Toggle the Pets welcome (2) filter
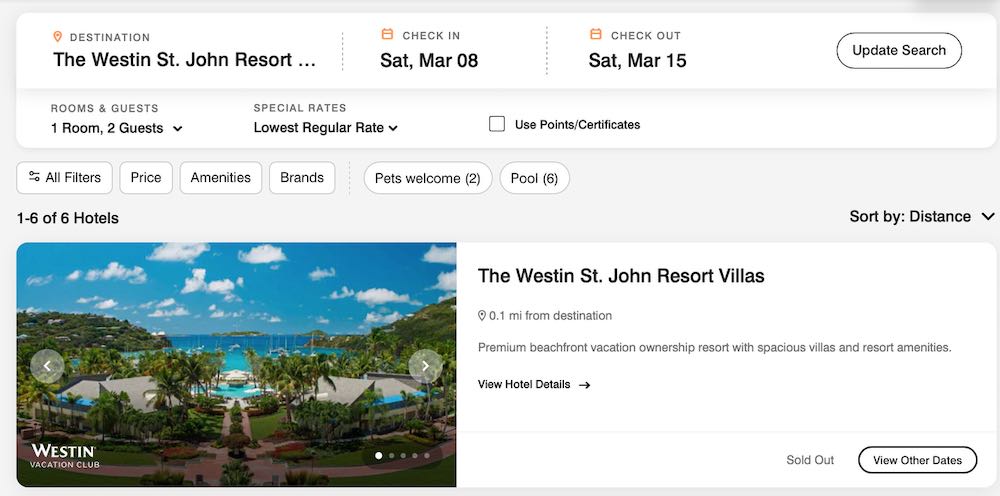This screenshot has width=1000, height=496. [x=427, y=178]
